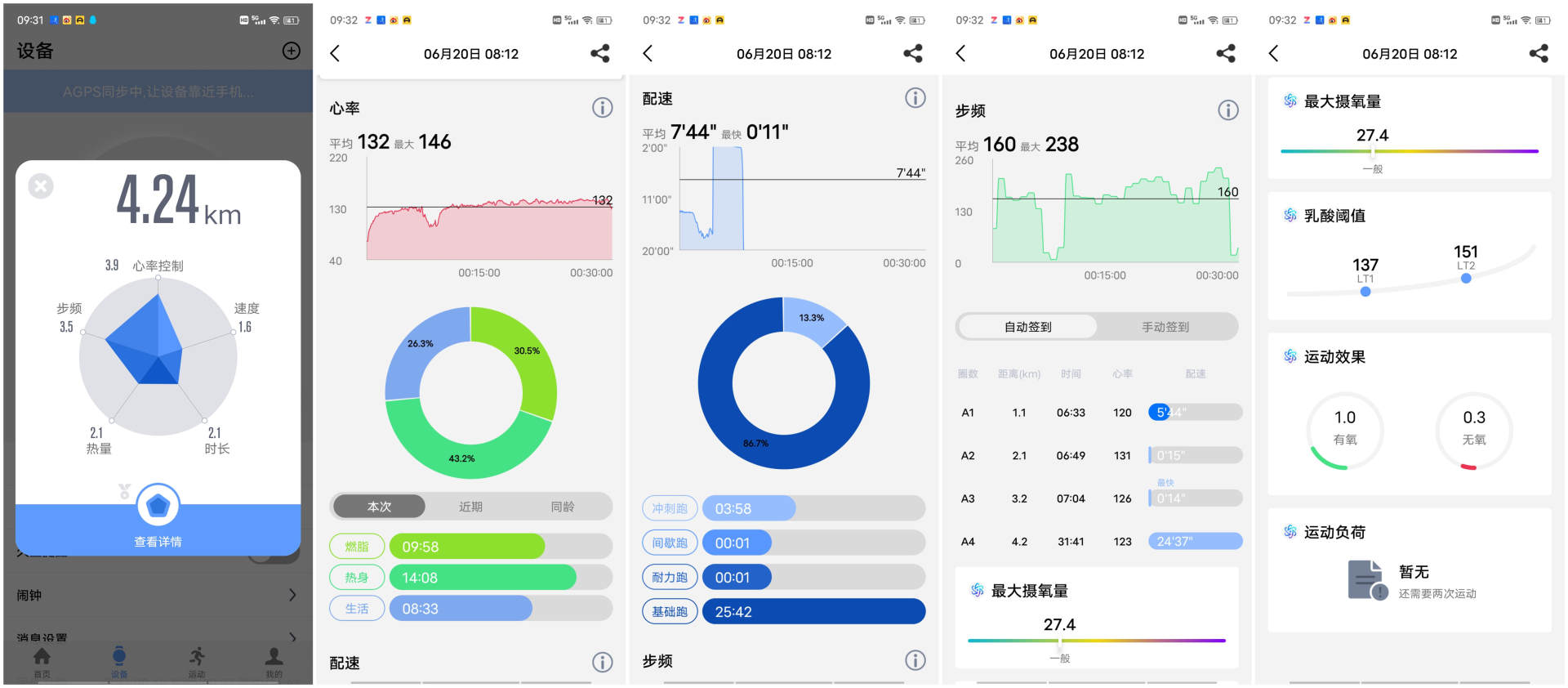
Task: Toggle the 间歇跑 pace zone pill
Action: click(670, 543)
